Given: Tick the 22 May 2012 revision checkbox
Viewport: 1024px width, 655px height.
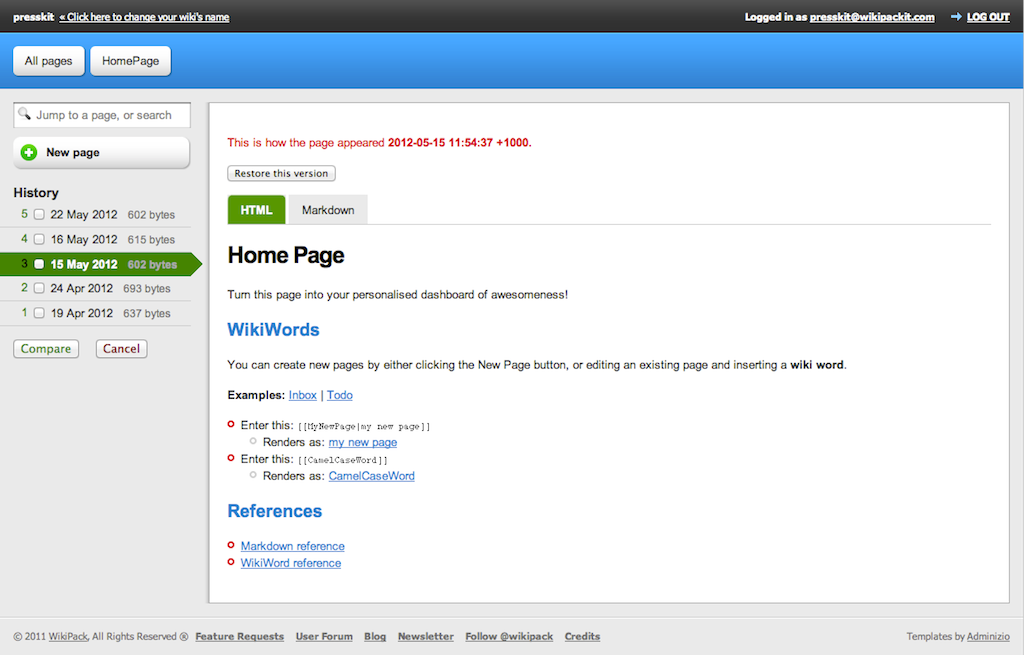Looking at the screenshot, I should pos(39,215).
